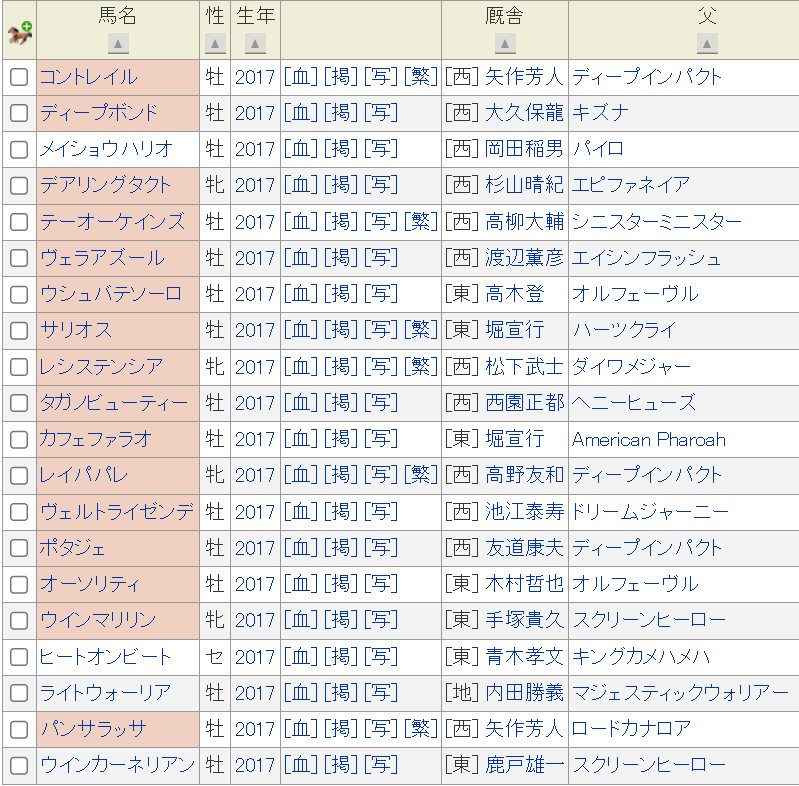Click the horse add icon in table header

click(x=19, y=32)
